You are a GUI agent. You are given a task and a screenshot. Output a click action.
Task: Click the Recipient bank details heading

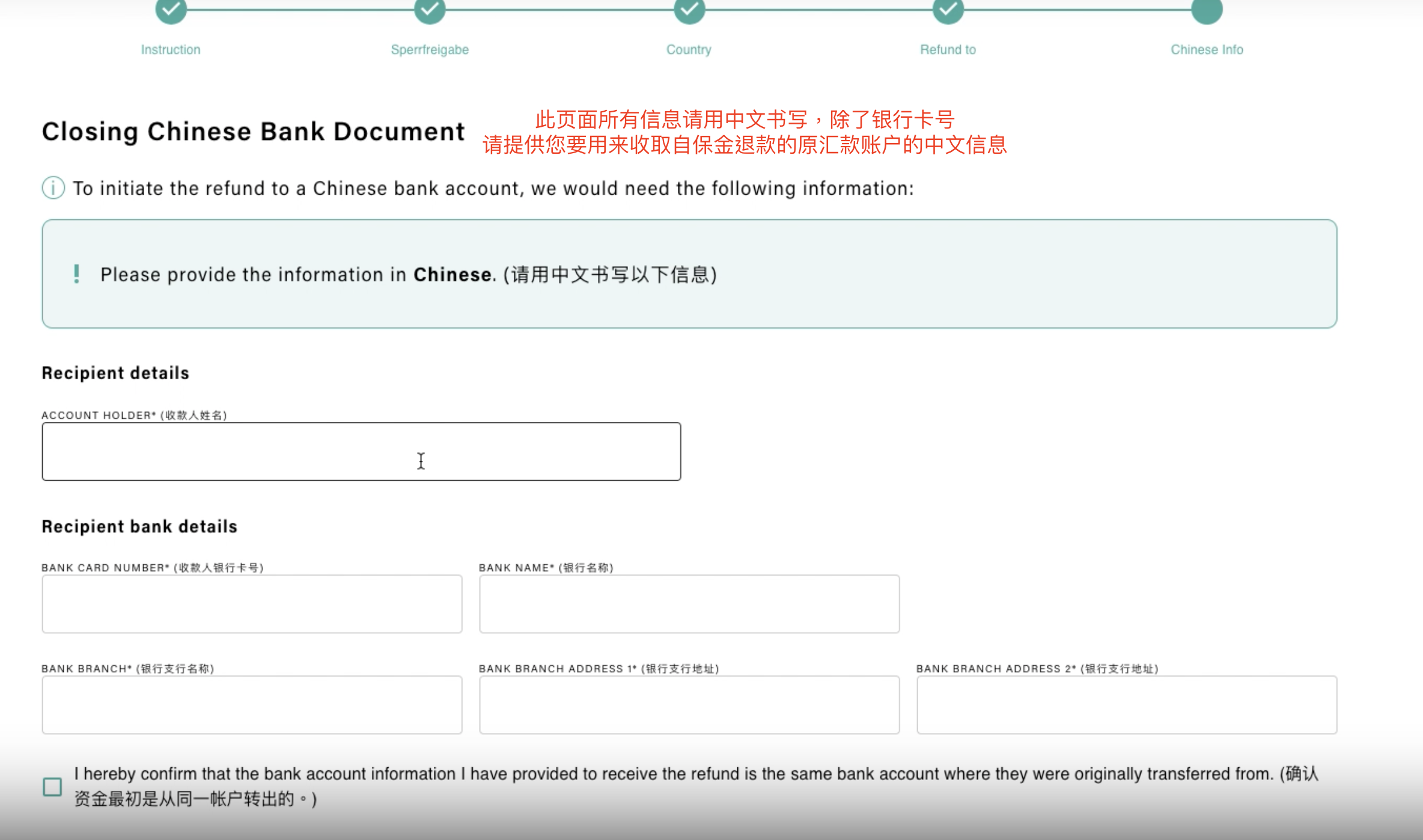point(139,527)
